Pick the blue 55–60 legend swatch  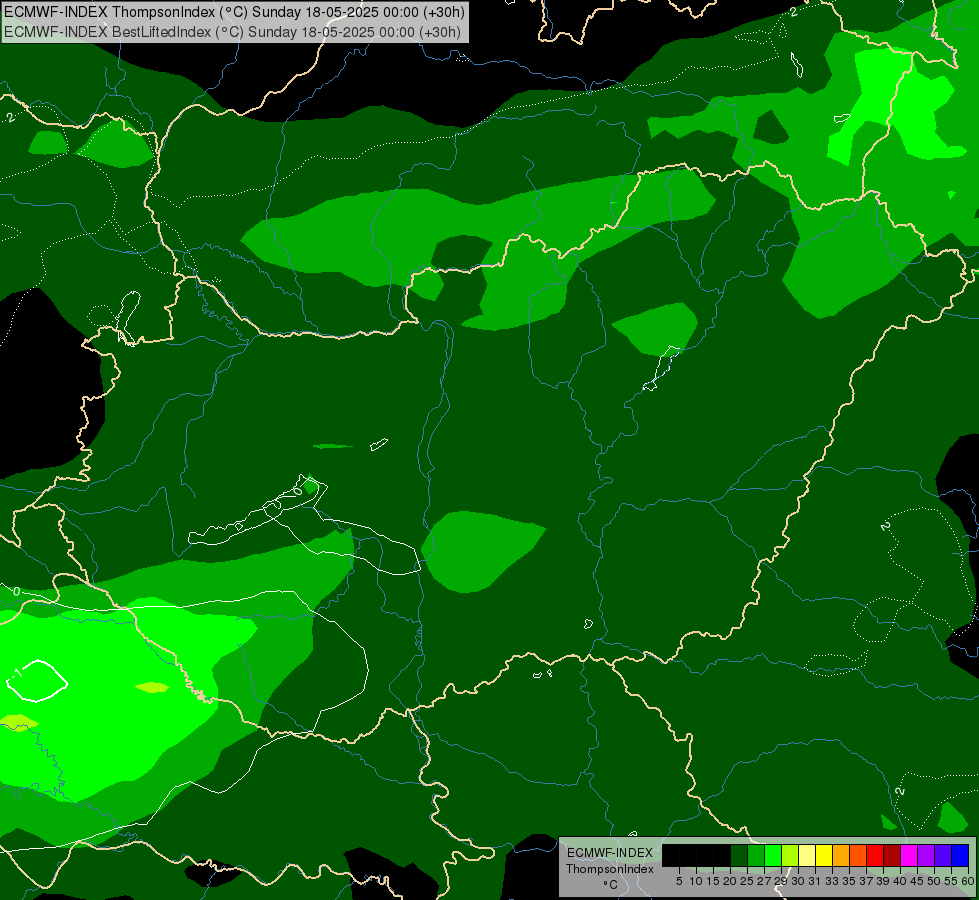pyautogui.click(x=960, y=855)
